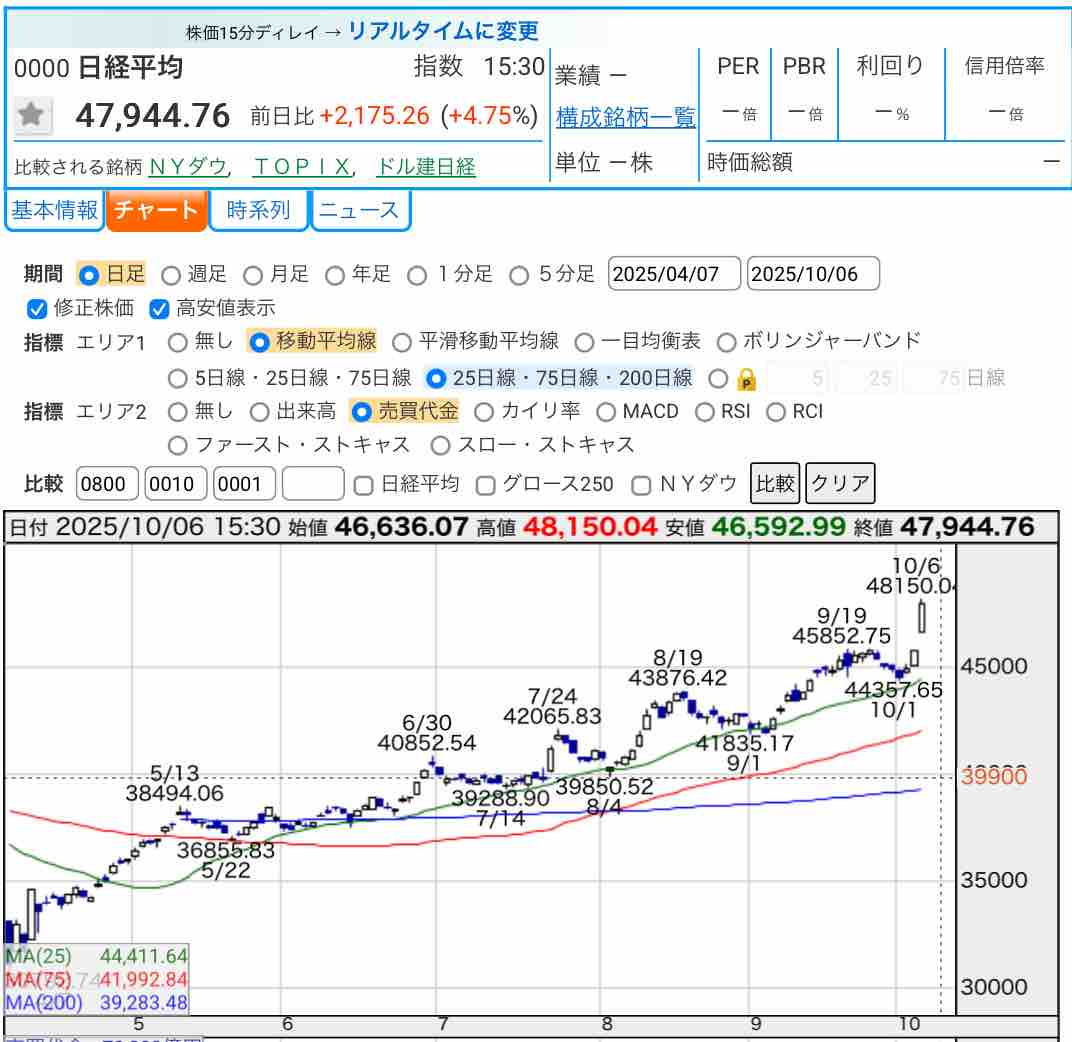Select the 月足 period radio button
Viewport: 1072px width, 1042px height.
253,274
